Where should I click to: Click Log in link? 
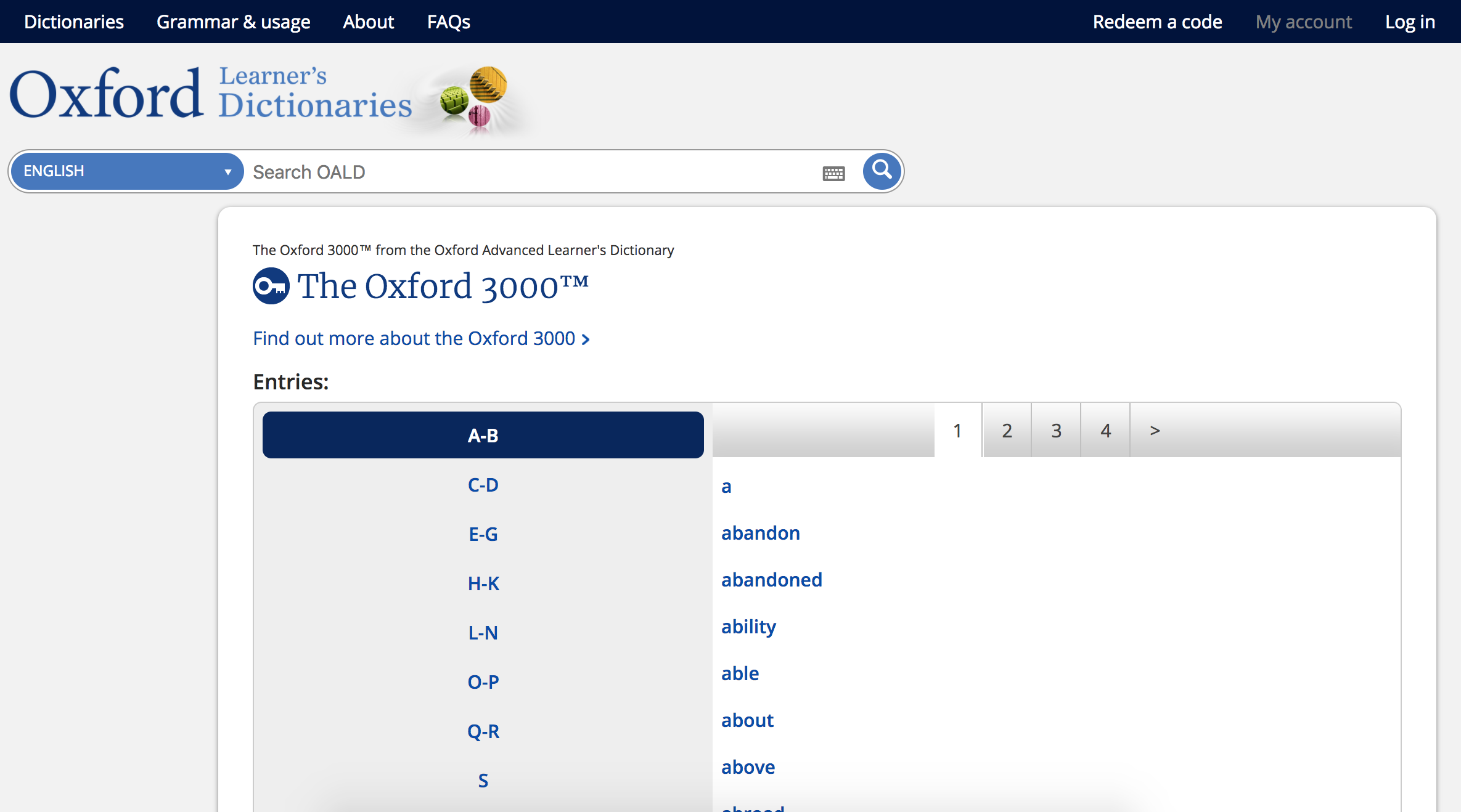click(1410, 22)
